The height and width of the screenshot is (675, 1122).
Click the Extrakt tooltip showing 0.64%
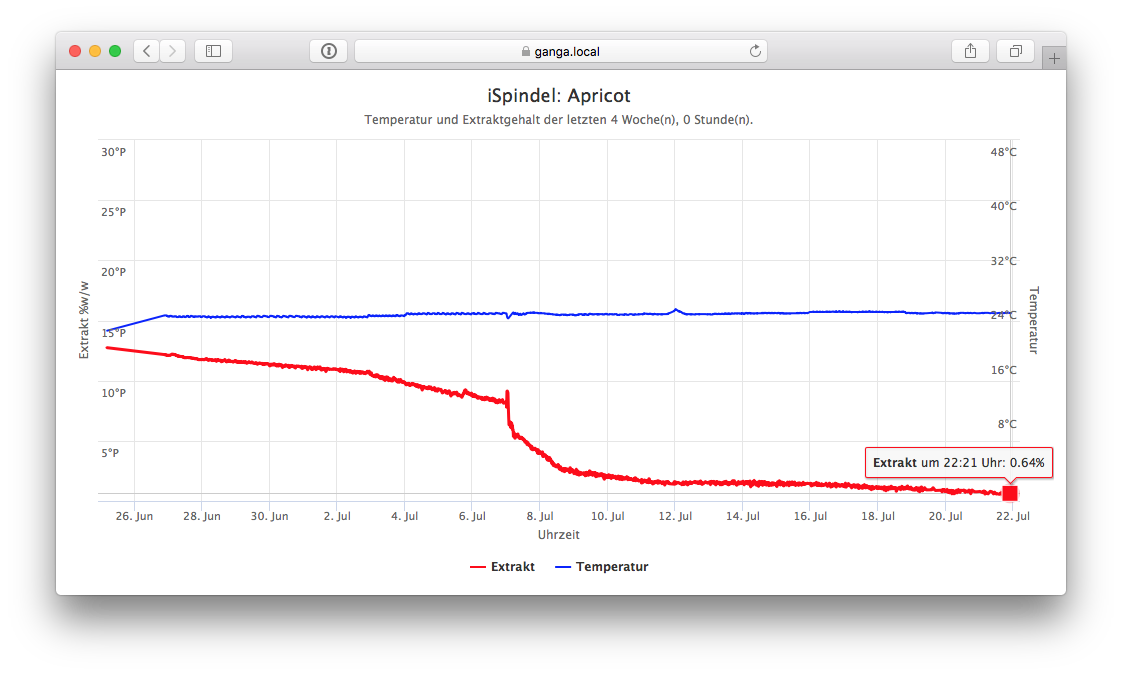tap(958, 463)
